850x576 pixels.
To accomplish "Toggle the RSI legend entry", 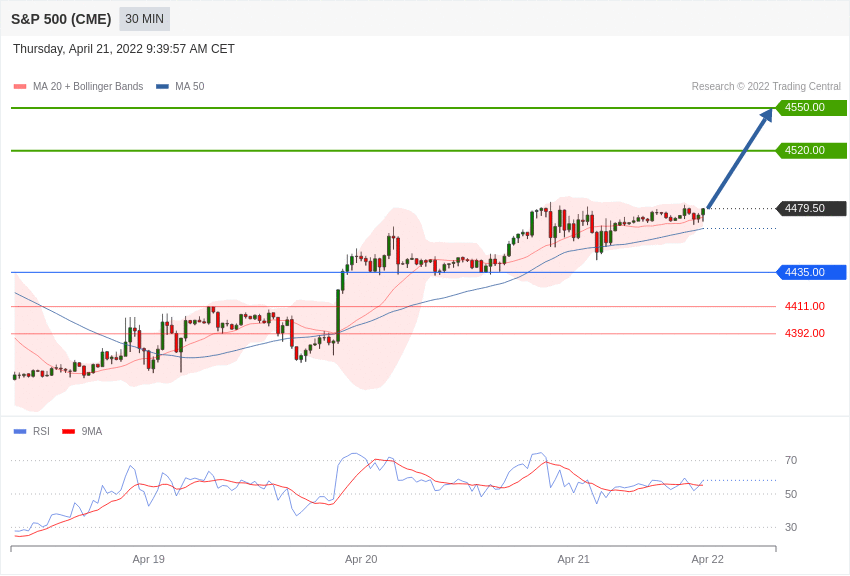I will pyautogui.click(x=31, y=431).
